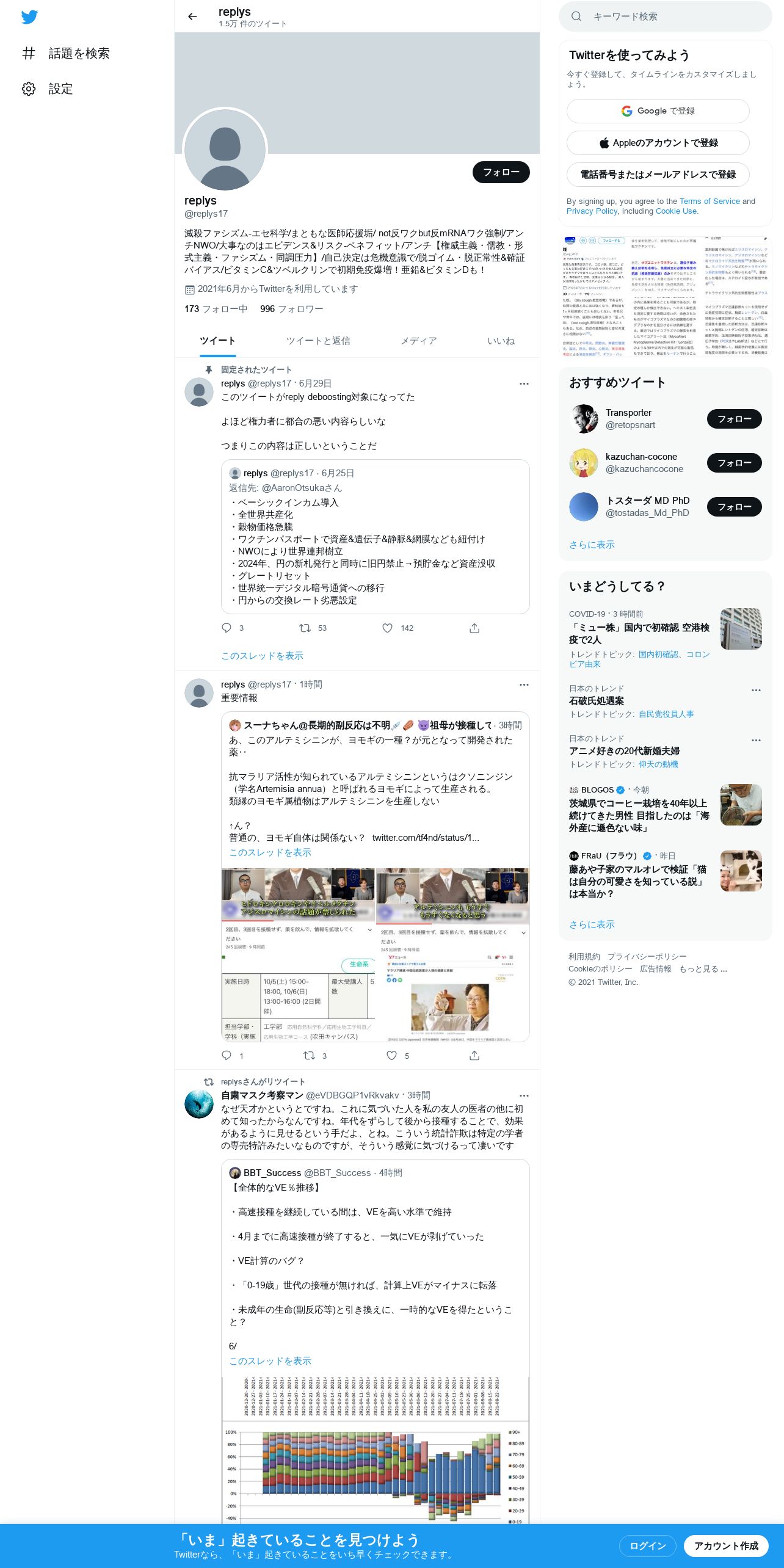Viewport: 784px width, 1568px height.
Task: Share the pinned tweet
Action: 474,628
